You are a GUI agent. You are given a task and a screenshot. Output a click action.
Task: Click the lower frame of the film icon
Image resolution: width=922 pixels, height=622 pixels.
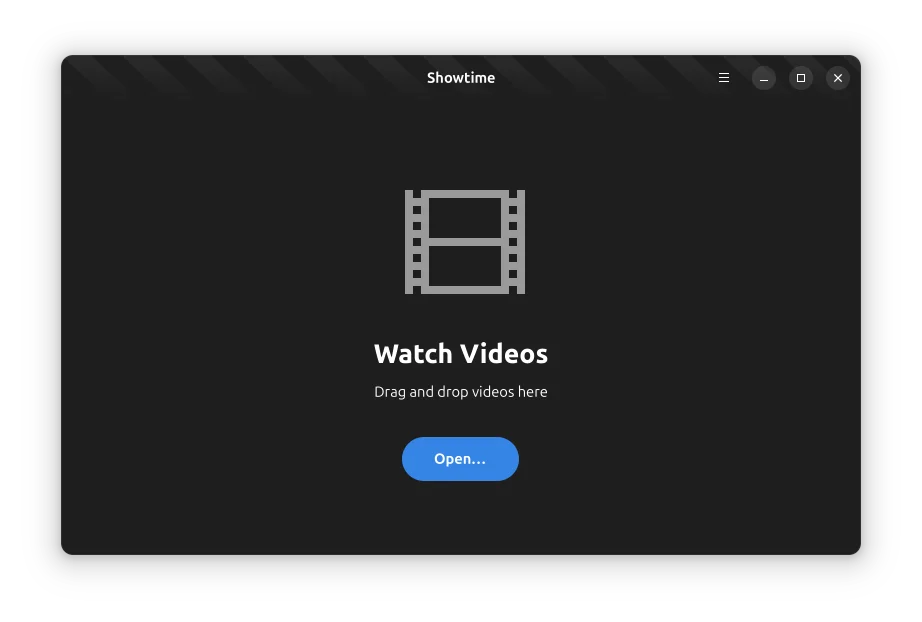(465, 266)
